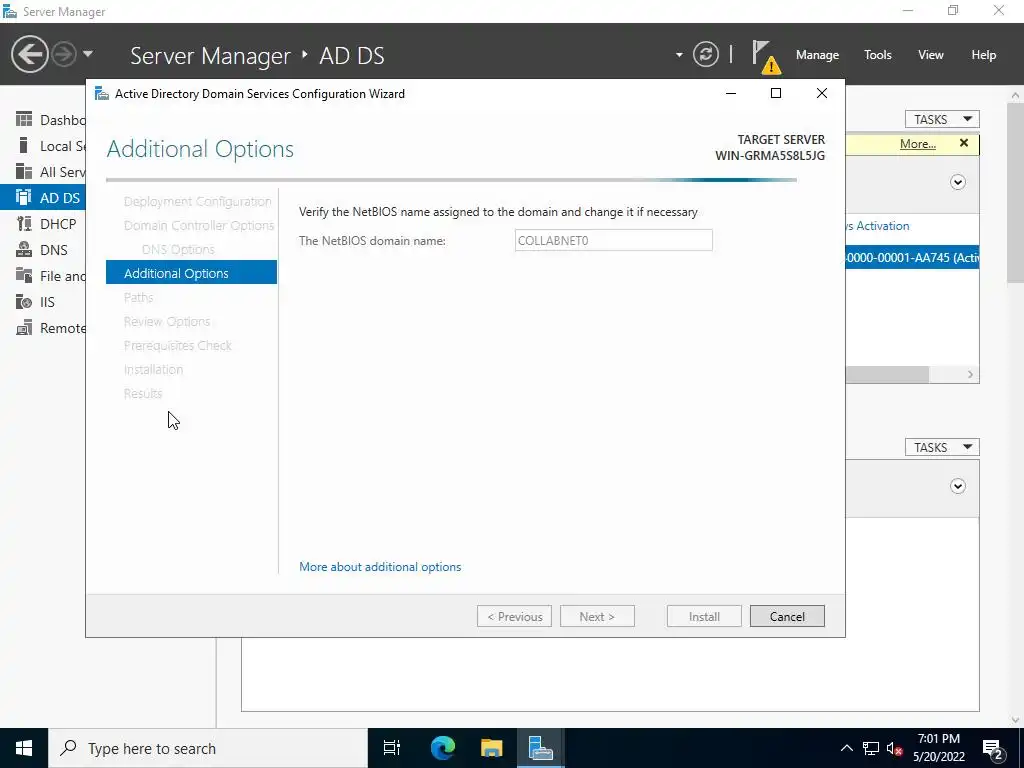Click the muted volume icon

[895, 748]
